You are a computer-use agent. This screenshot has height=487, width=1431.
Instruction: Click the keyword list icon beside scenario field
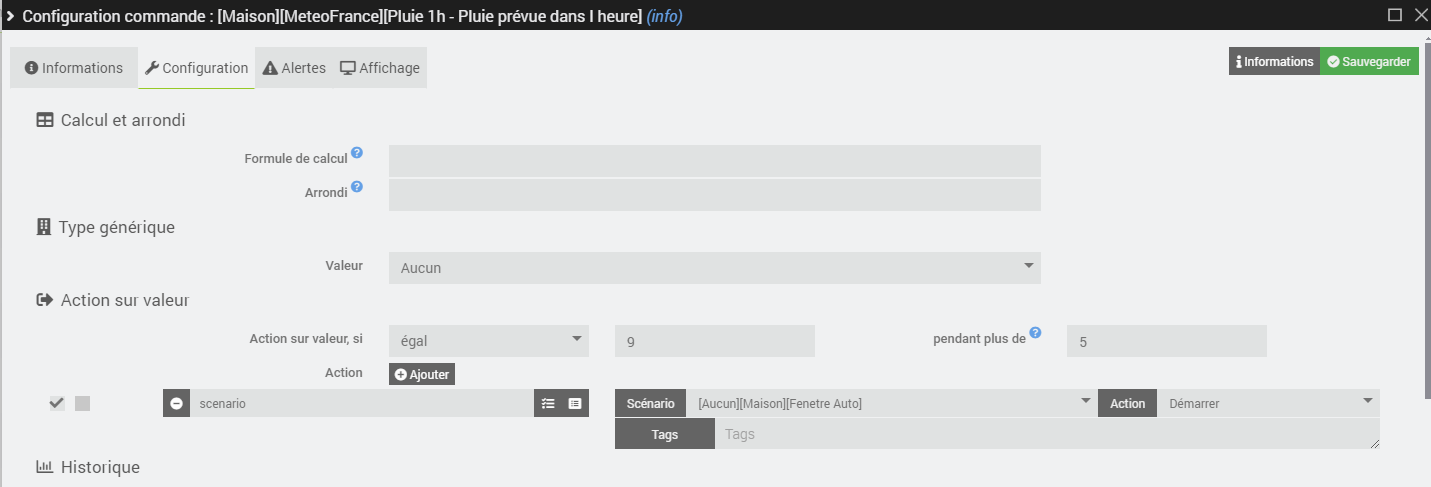click(548, 403)
